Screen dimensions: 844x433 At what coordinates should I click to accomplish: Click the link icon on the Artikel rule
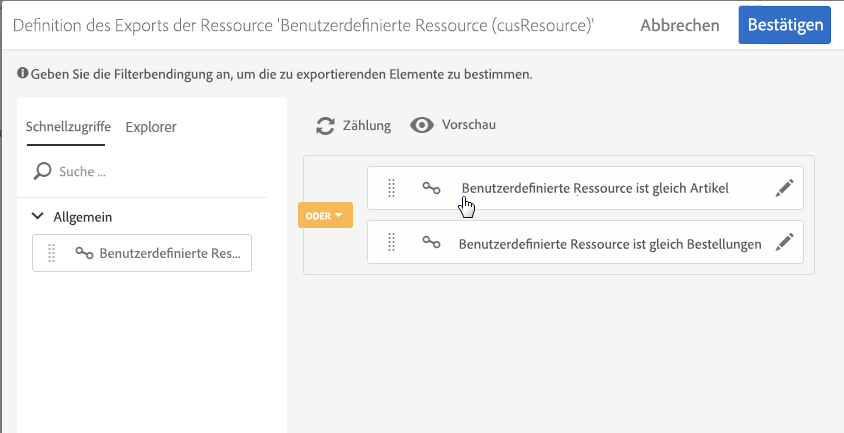pos(431,188)
